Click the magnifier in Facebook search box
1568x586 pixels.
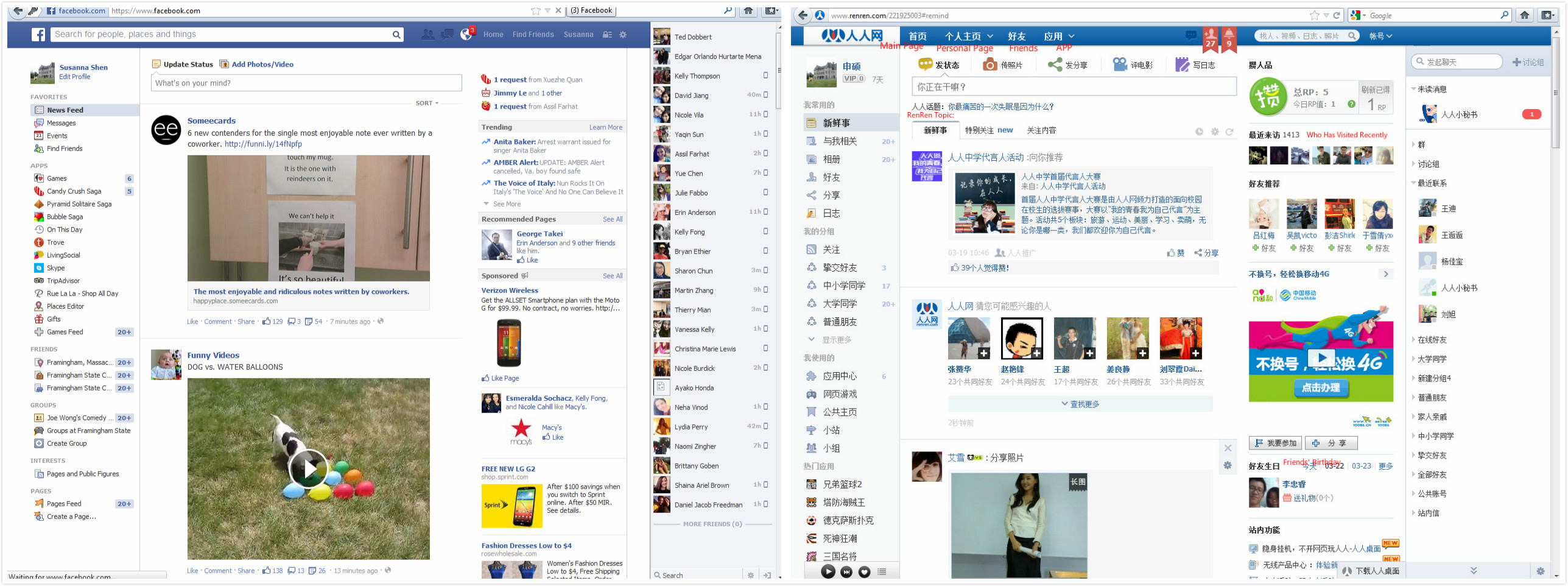click(396, 35)
